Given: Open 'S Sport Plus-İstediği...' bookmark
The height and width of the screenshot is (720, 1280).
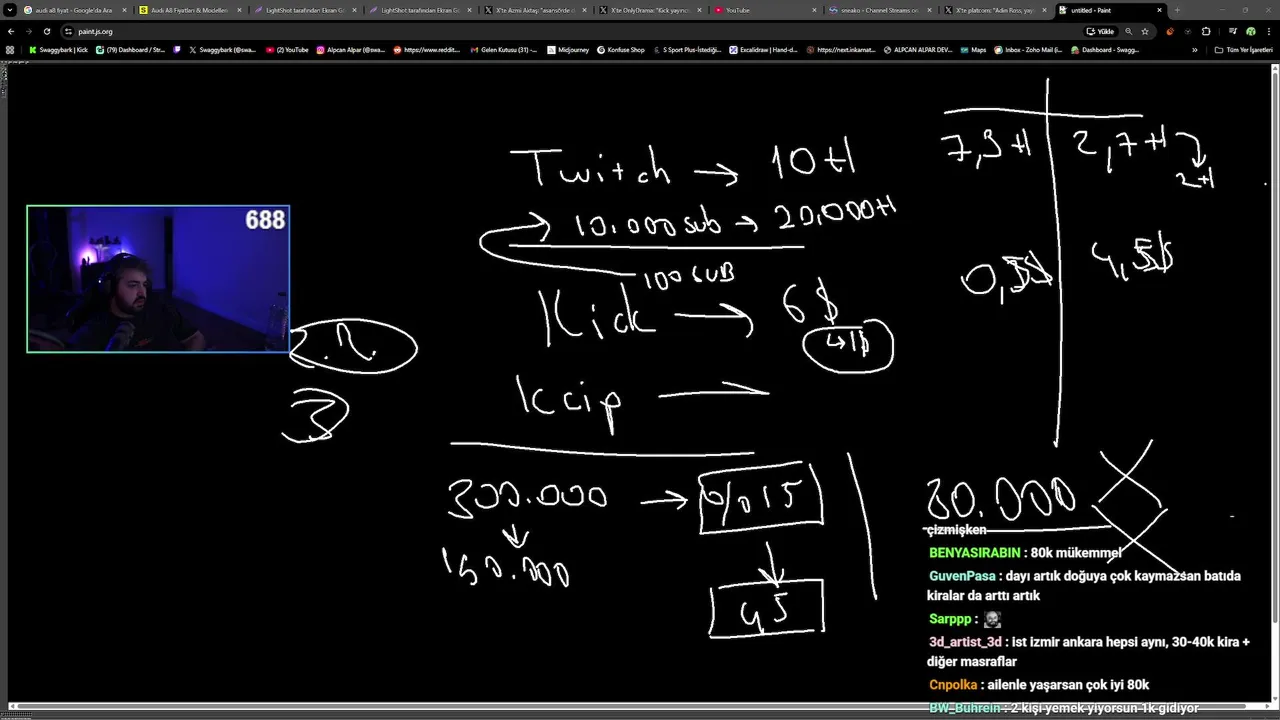Looking at the screenshot, I should coord(687,49).
